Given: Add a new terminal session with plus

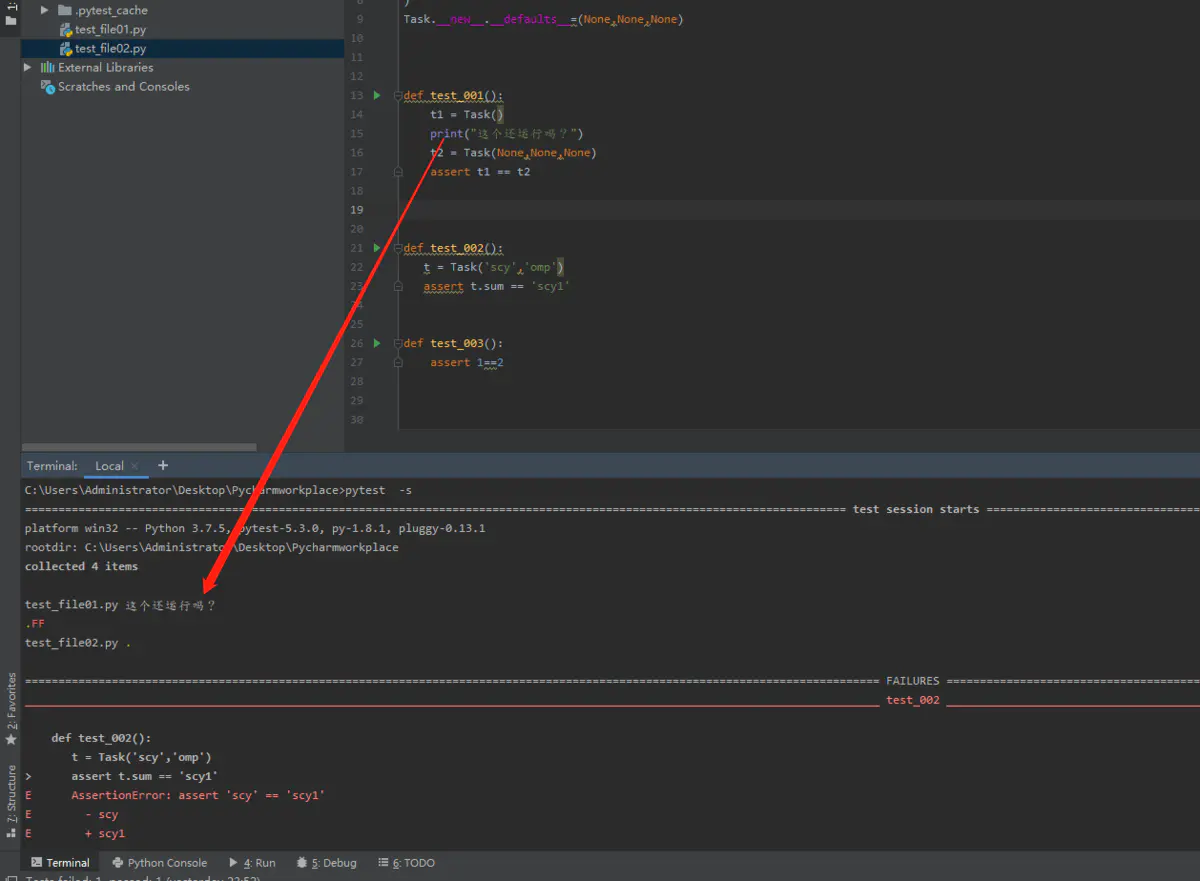Looking at the screenshot, I should pyautogui.click(x=163, y=465).
